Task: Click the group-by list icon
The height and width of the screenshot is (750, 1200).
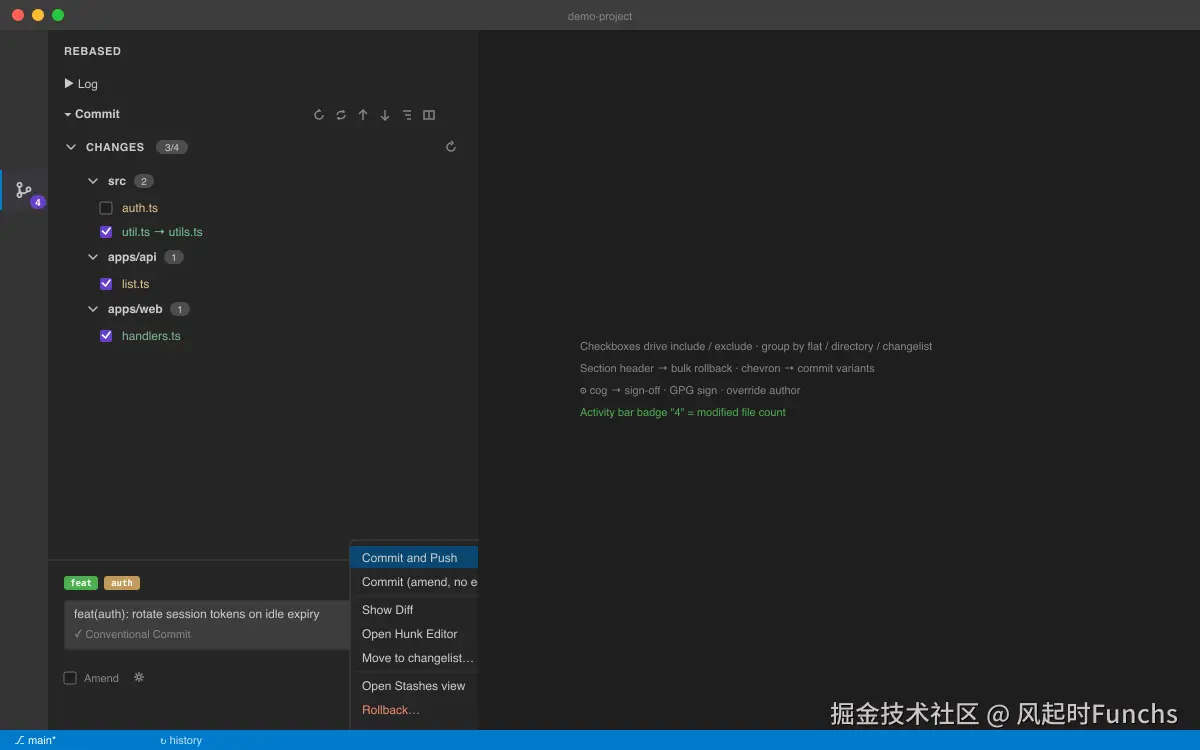Action: click(x=407, y=115)
